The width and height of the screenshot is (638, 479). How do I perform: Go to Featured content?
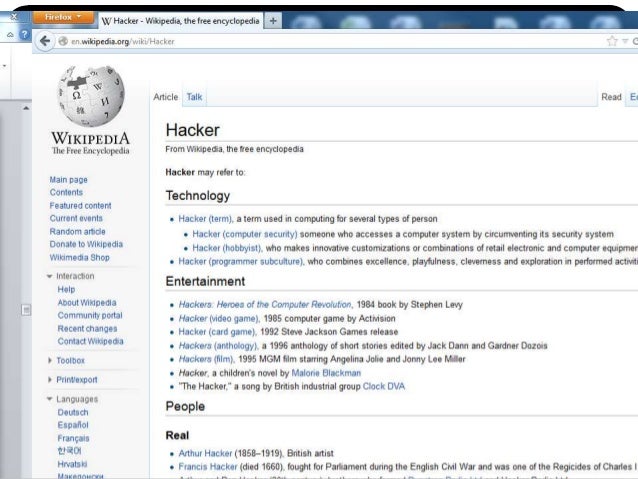[80, 206]
